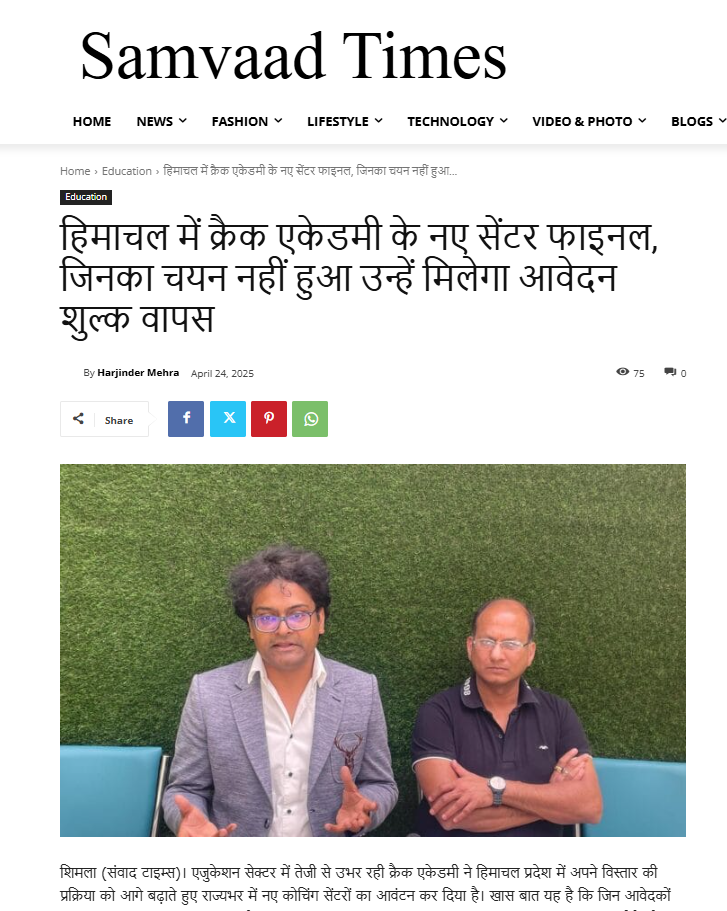Share article on Facebook

point(186,418)
